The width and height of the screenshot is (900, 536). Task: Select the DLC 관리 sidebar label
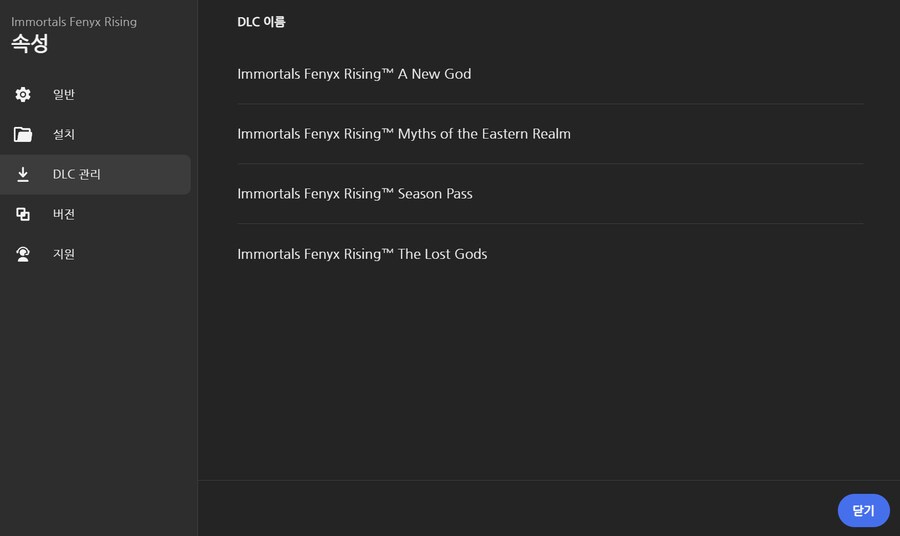pyautogui.click(x=77, y=174)
